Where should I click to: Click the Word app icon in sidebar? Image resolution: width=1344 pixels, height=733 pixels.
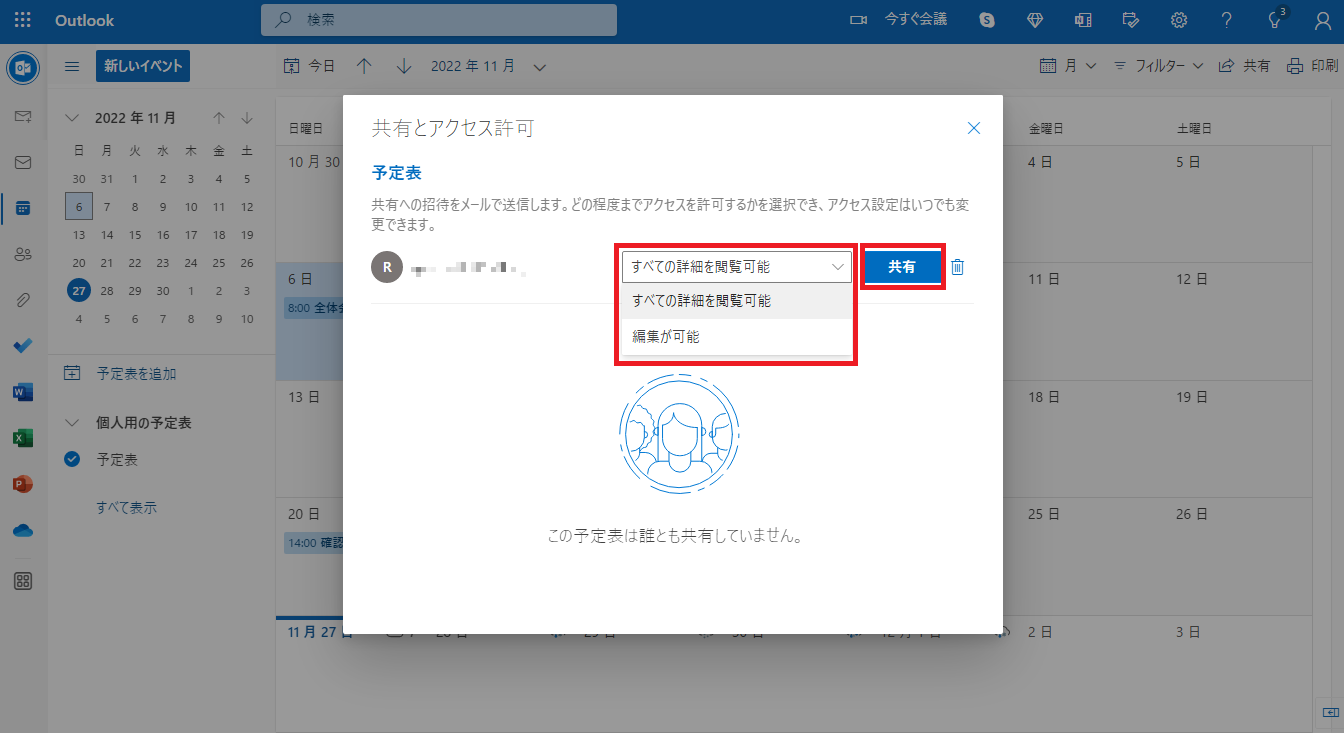tap(23, 392)
